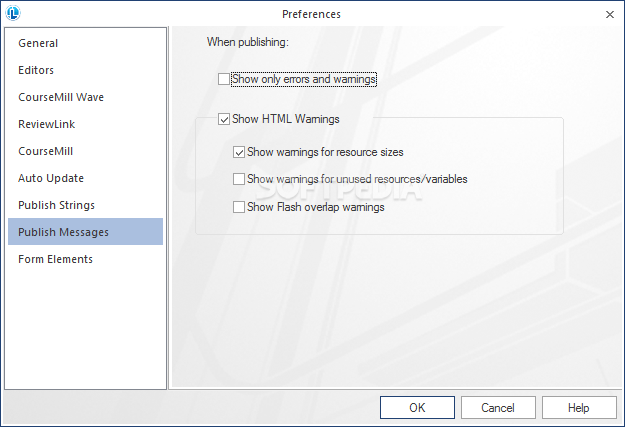Select the Editors category
The image size is (626, 428).
tap(85, 70)
